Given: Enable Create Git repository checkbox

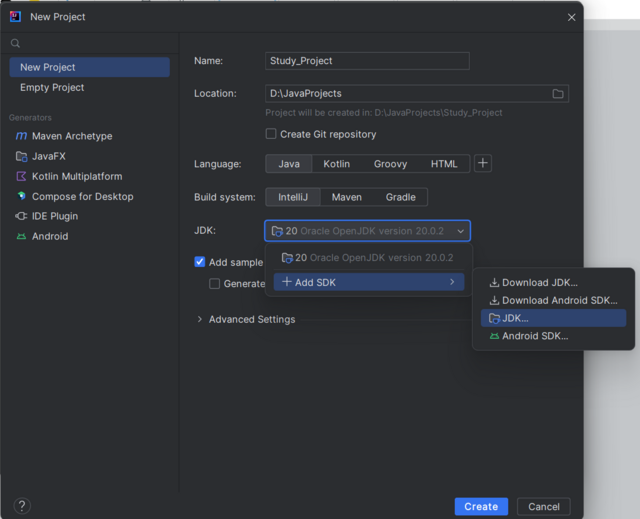Looking at the screenshot, I should [x=271, y=134].
